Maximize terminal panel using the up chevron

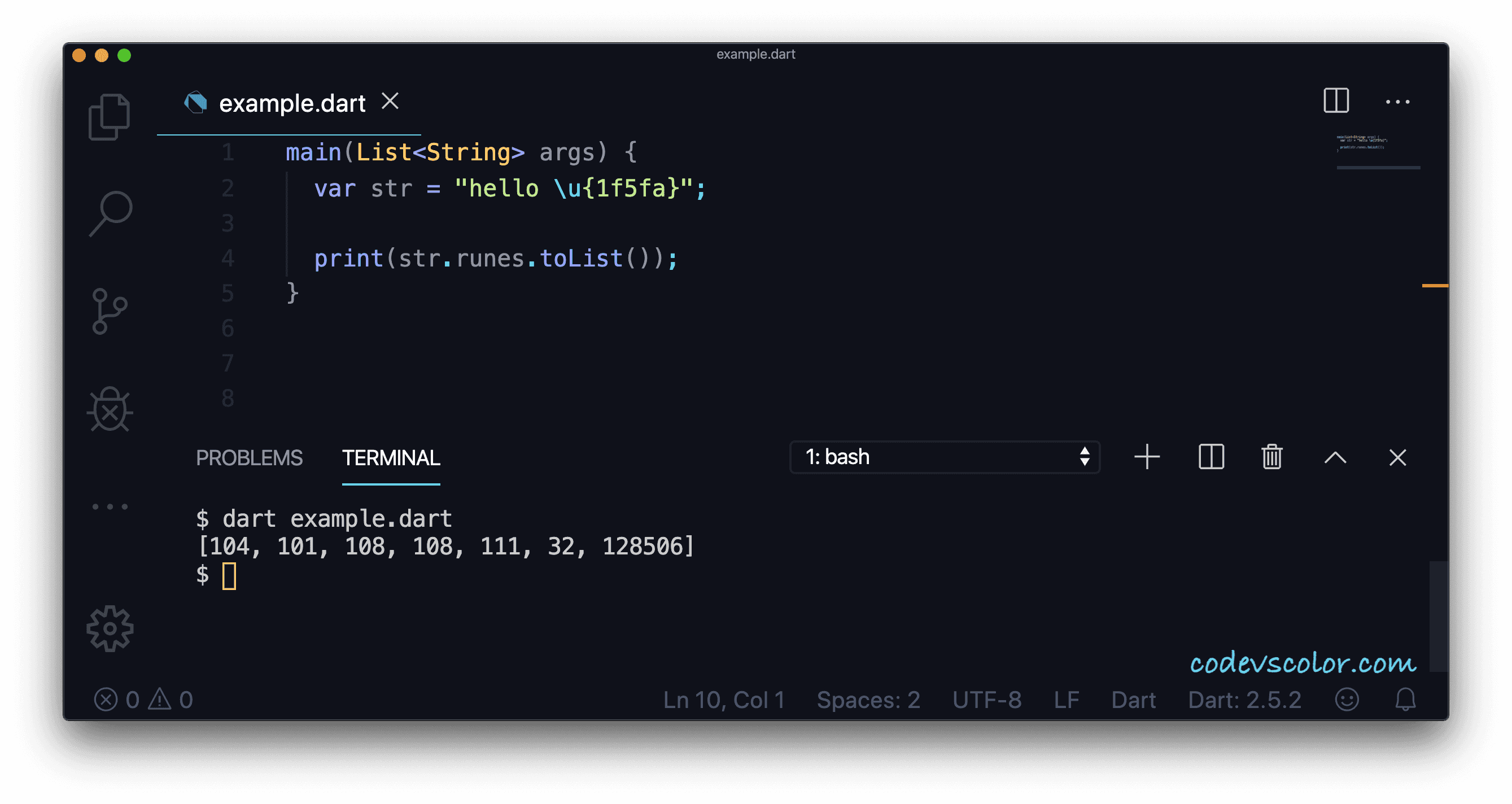[1335, 457]
